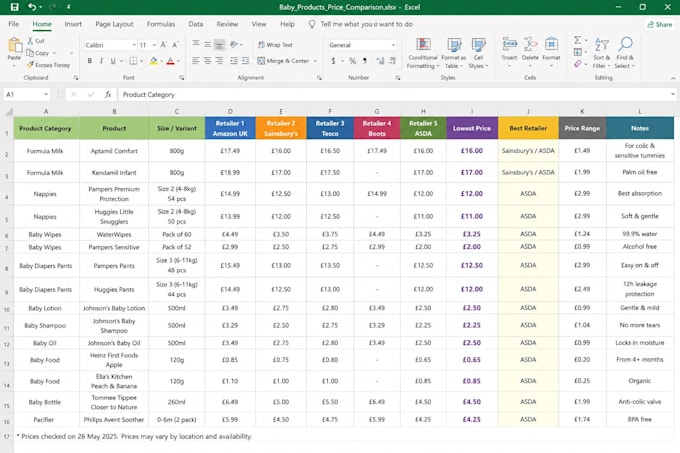
Task: Toggle Center horizontal alignment
Action: pos(207,61)
